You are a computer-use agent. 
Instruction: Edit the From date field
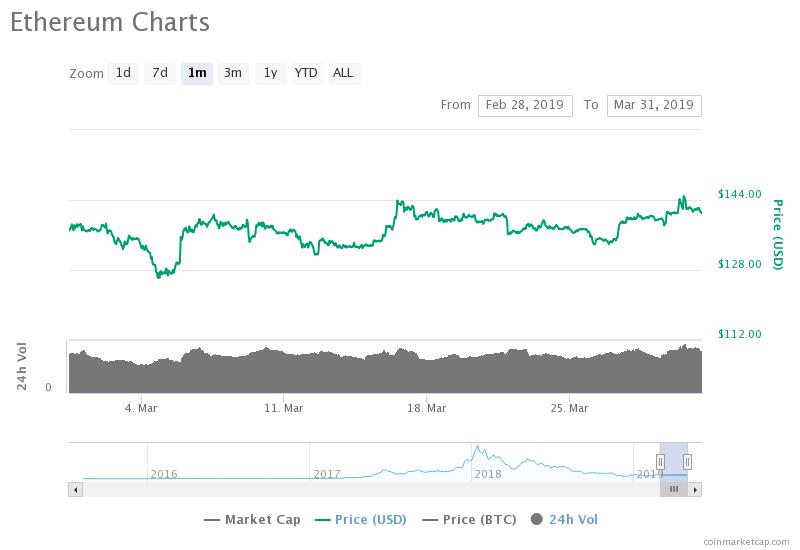[x=524, y=105]
